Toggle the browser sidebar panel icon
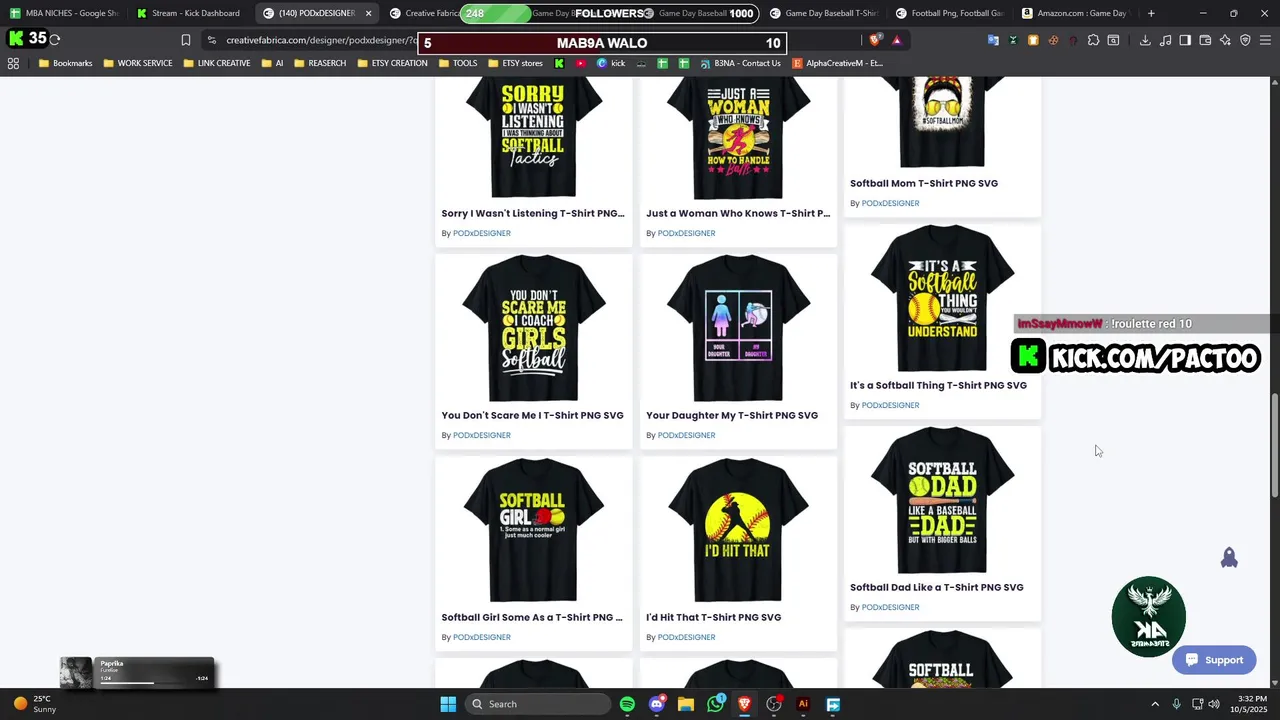This screenshot has width=1280, height=720. pyautogui.click(x=1185, y=40)
